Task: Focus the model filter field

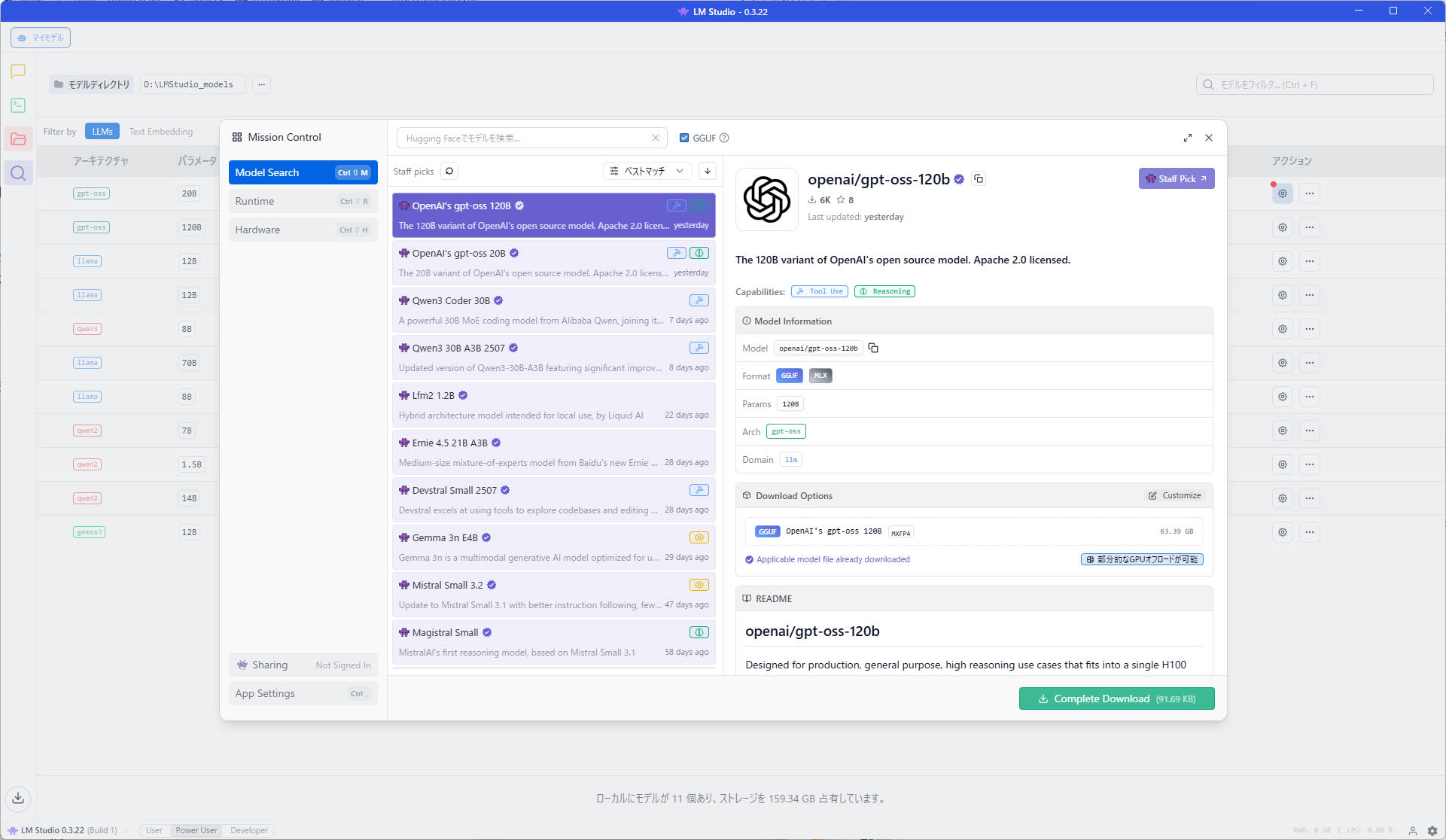Action: pyautogui.click(x=1314, y=84)
